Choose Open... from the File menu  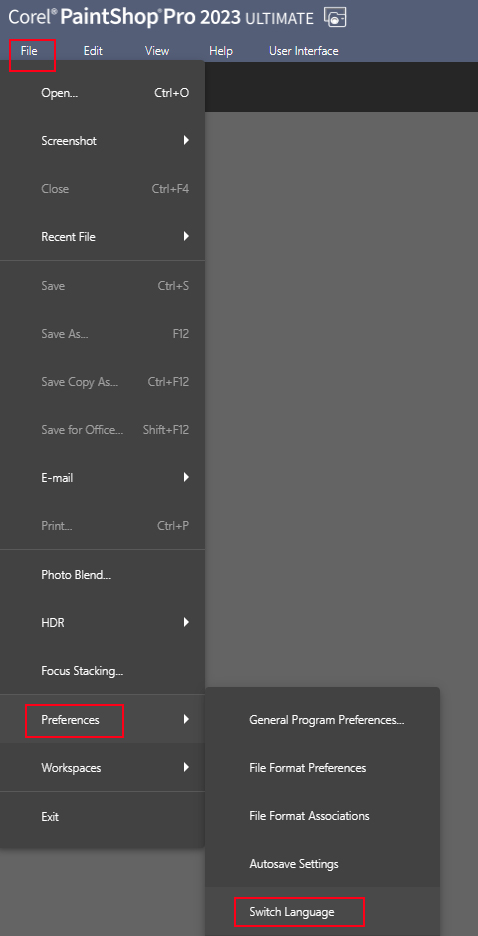tap(103, 93)
